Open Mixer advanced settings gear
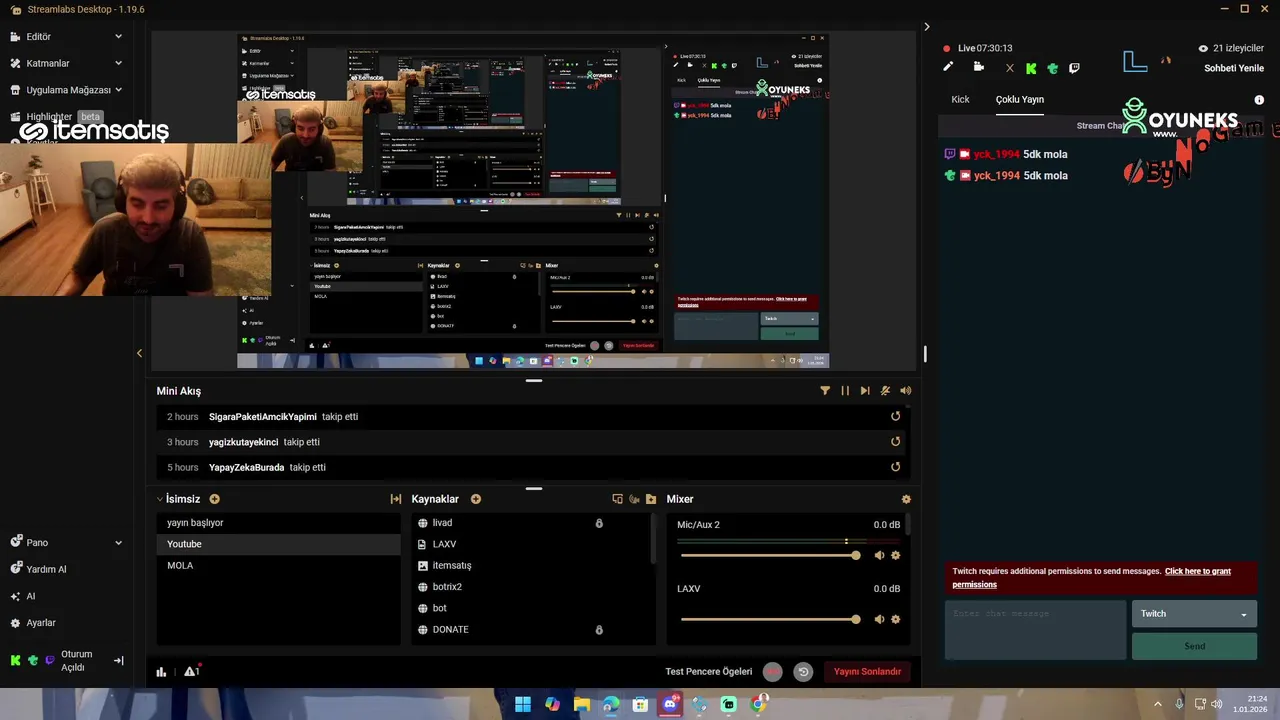Viewport: 1280px width, 720px height. point(906,499)
